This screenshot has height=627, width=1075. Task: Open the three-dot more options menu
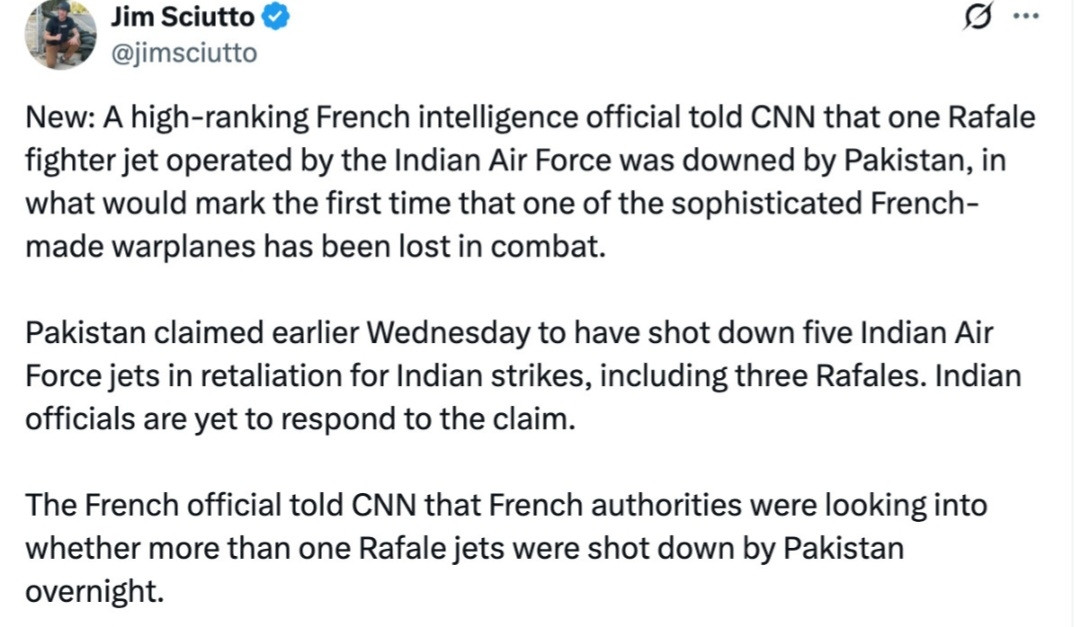[1026, 16]
